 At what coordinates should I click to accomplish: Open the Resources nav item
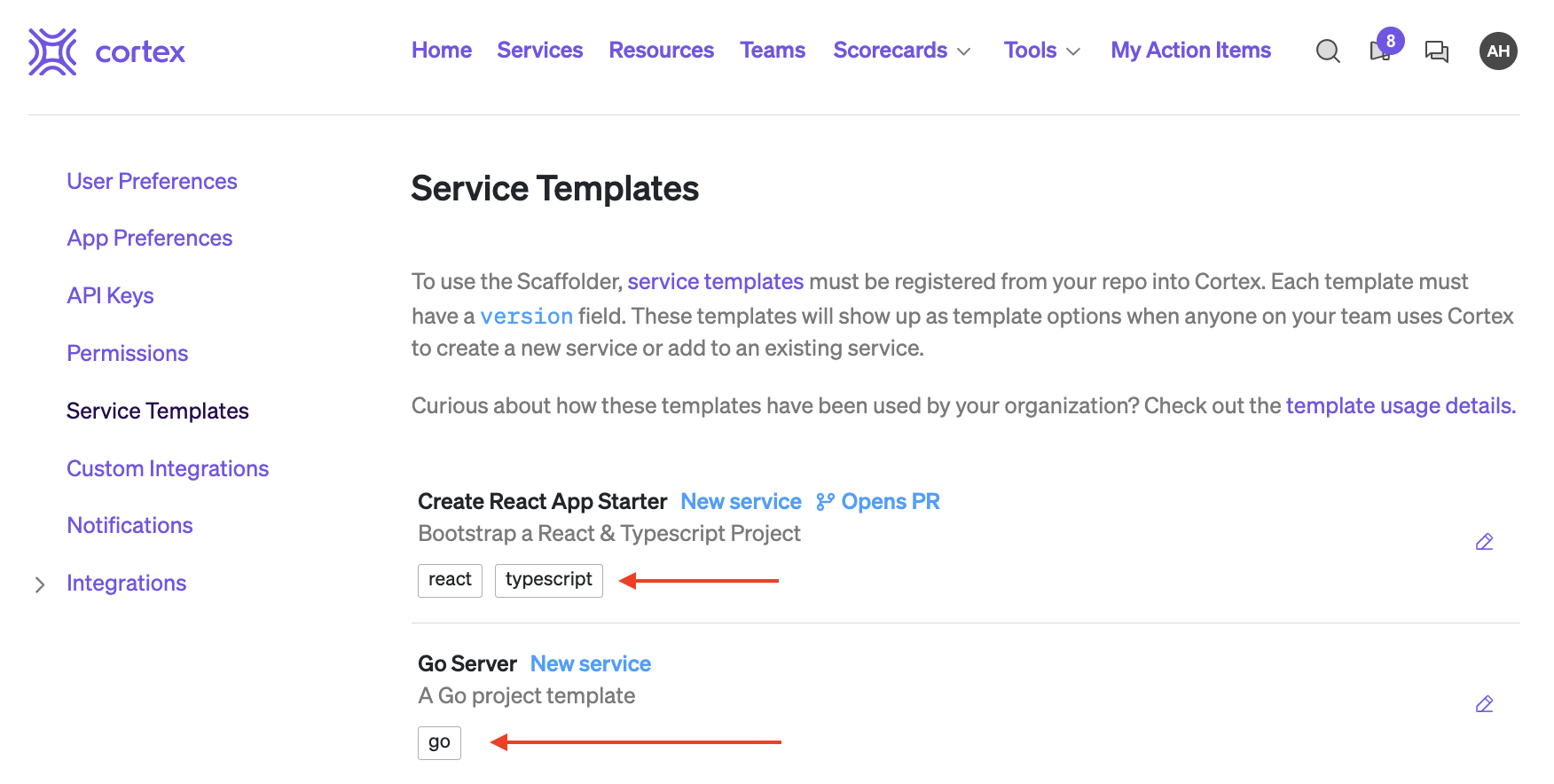[x=661, y=51]
